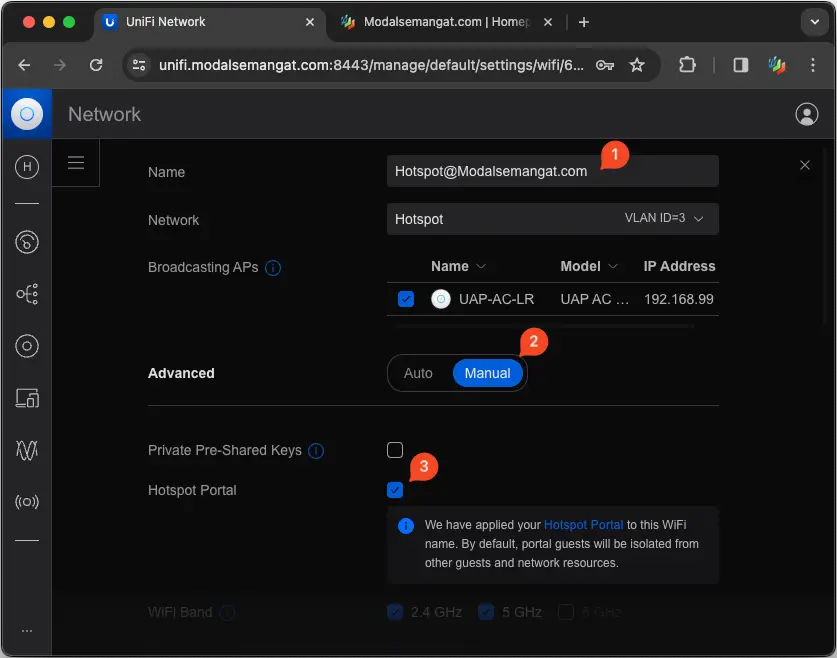
Task: Toggle the 6 GHz band checkbox
Action: [x=566, y=612]
